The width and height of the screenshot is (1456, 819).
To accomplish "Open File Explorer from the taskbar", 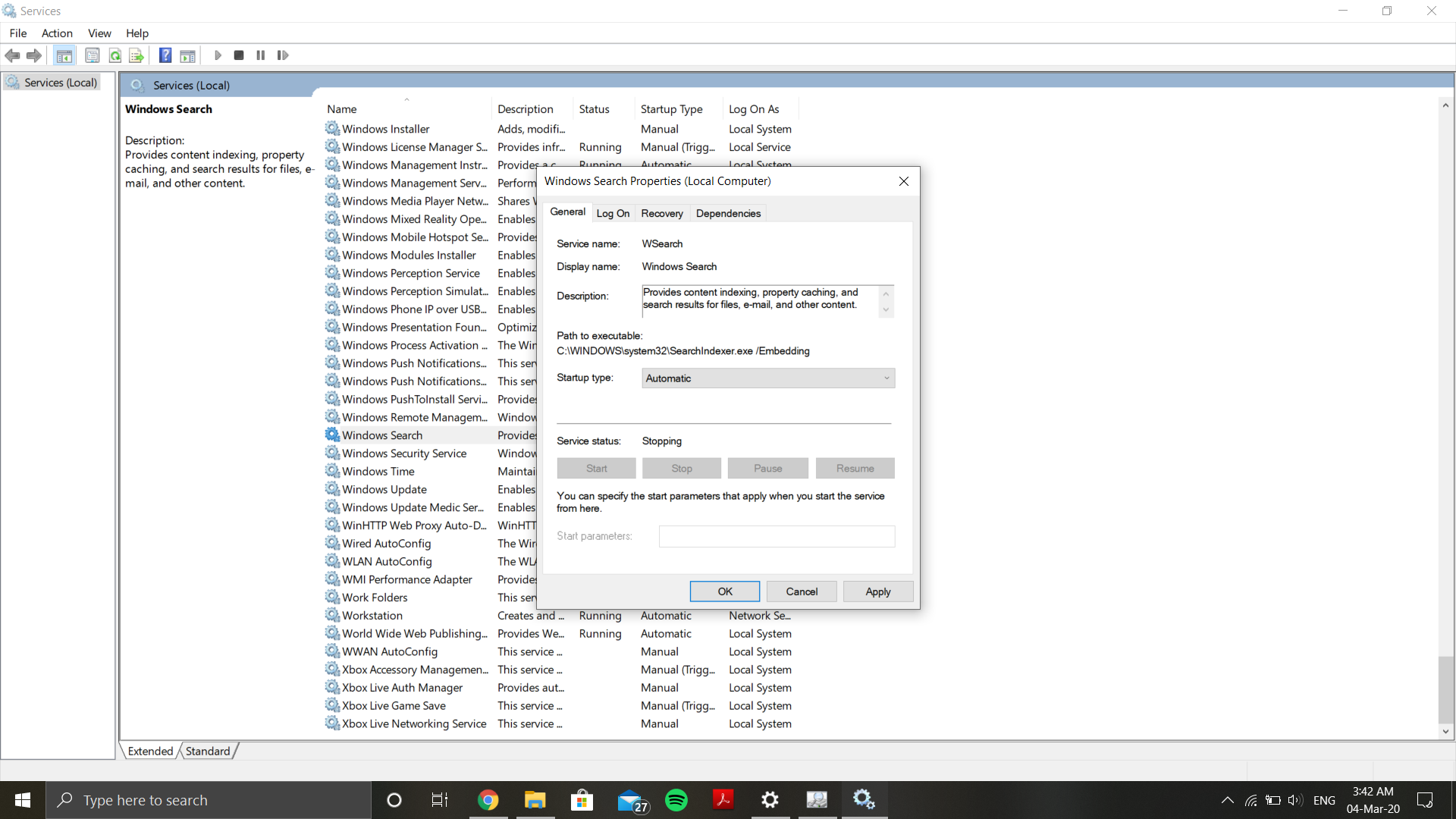I will [x=535, y=800].
